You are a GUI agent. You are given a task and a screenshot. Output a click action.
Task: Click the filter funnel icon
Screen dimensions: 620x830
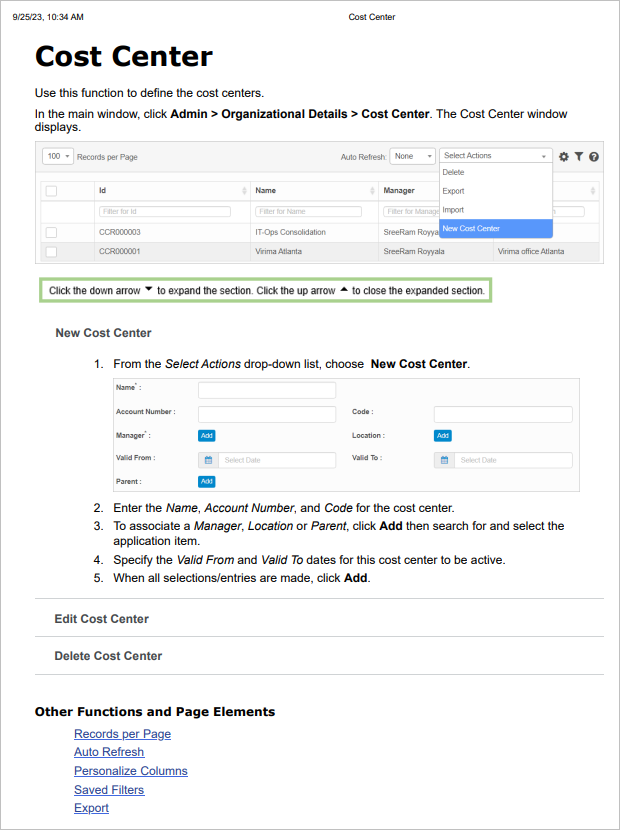pos(579,157)
